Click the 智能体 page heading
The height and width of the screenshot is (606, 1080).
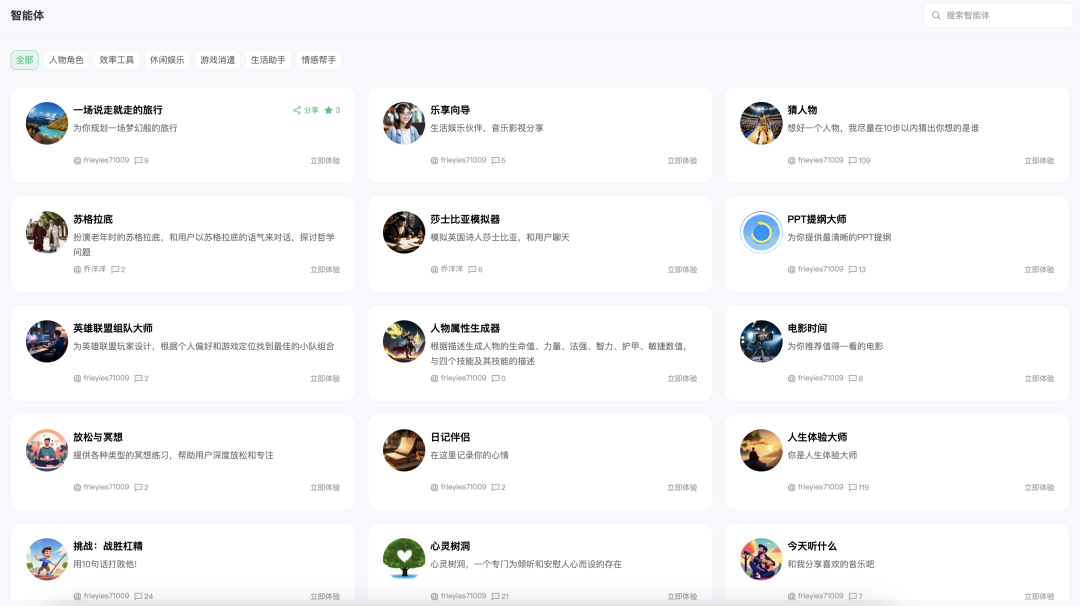(28, 15)
